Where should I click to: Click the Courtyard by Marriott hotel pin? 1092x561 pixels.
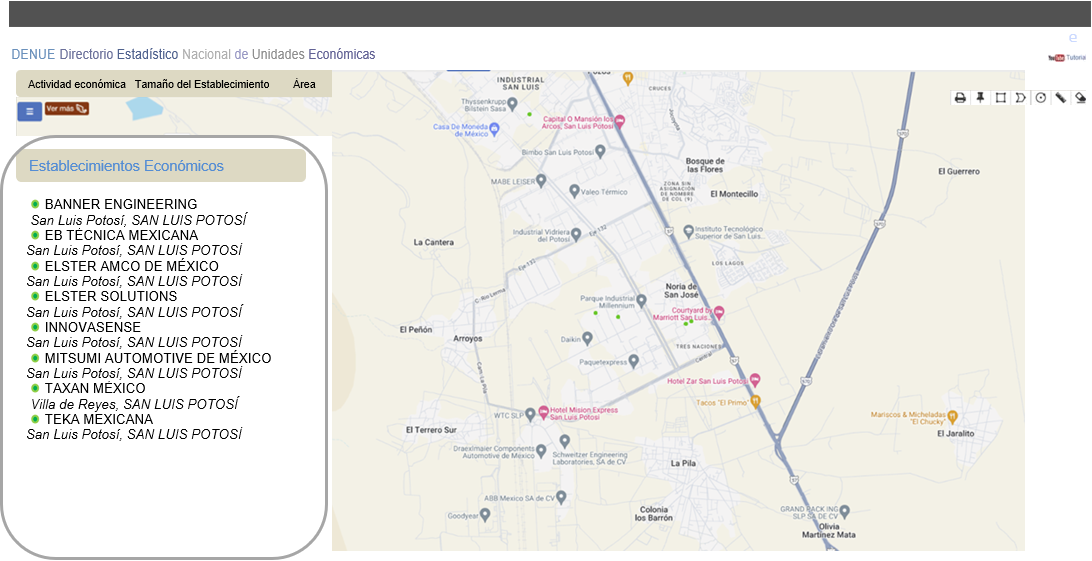click(x=719, y=312)
